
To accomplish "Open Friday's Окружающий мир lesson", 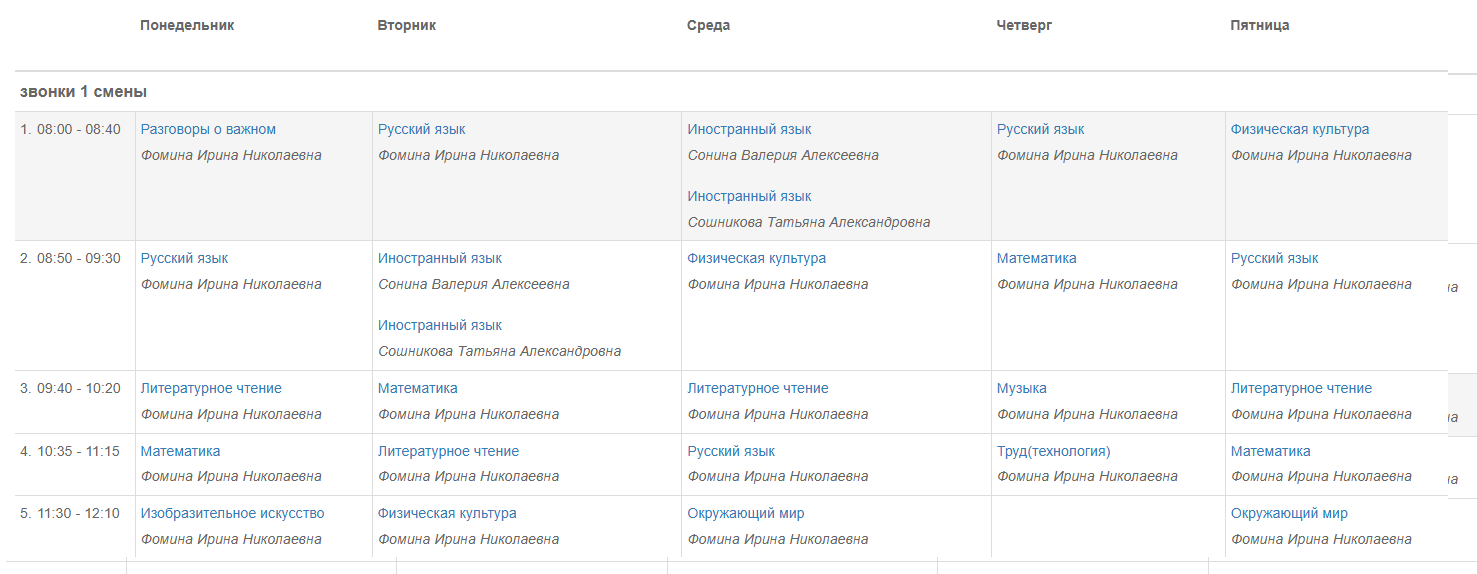I will coord(1289,513).
